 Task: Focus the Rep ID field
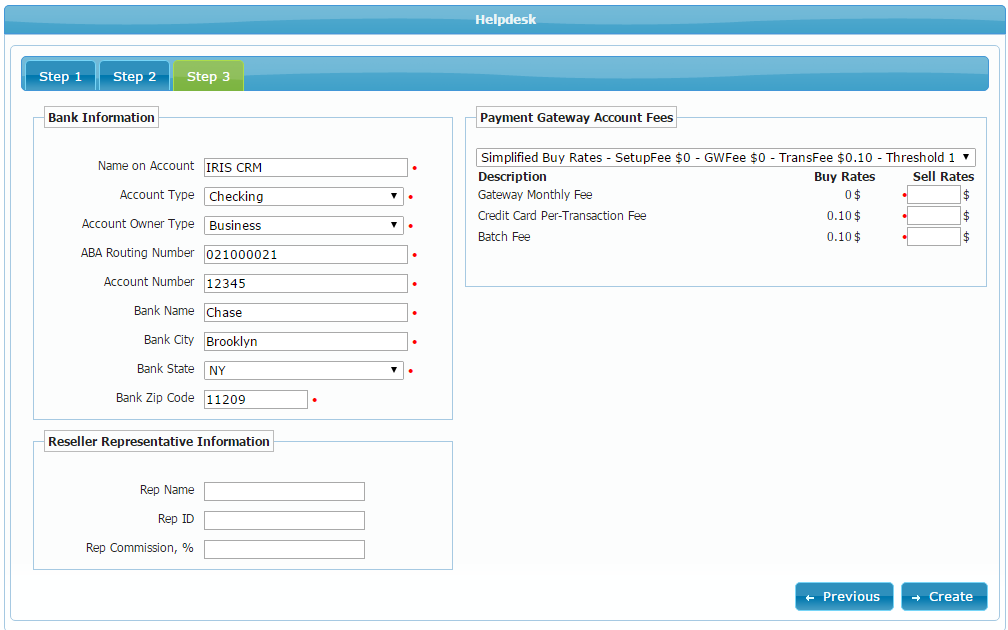click(284, 520)
